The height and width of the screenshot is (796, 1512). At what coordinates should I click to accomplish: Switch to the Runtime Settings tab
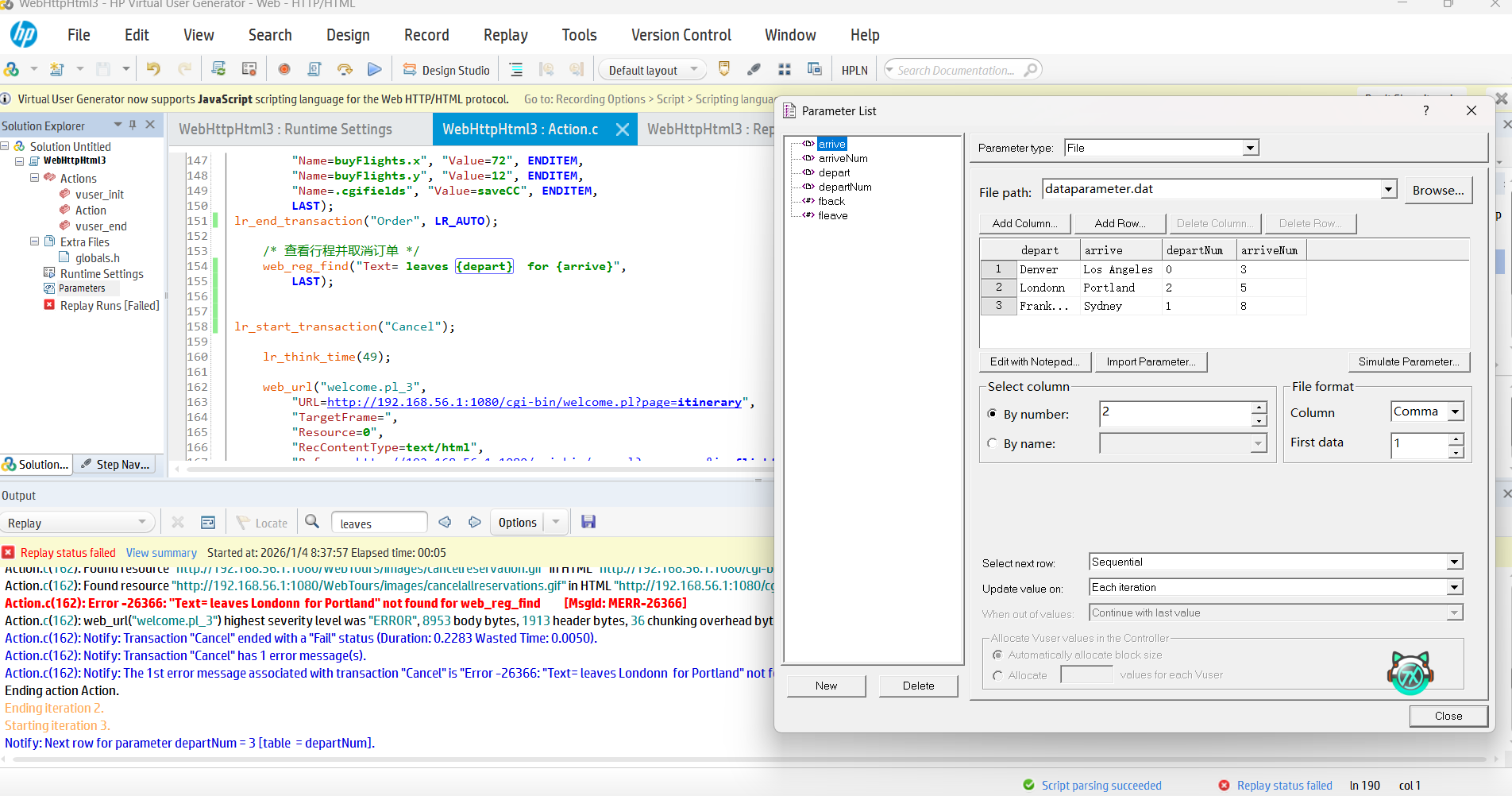[x=285, y=129]
